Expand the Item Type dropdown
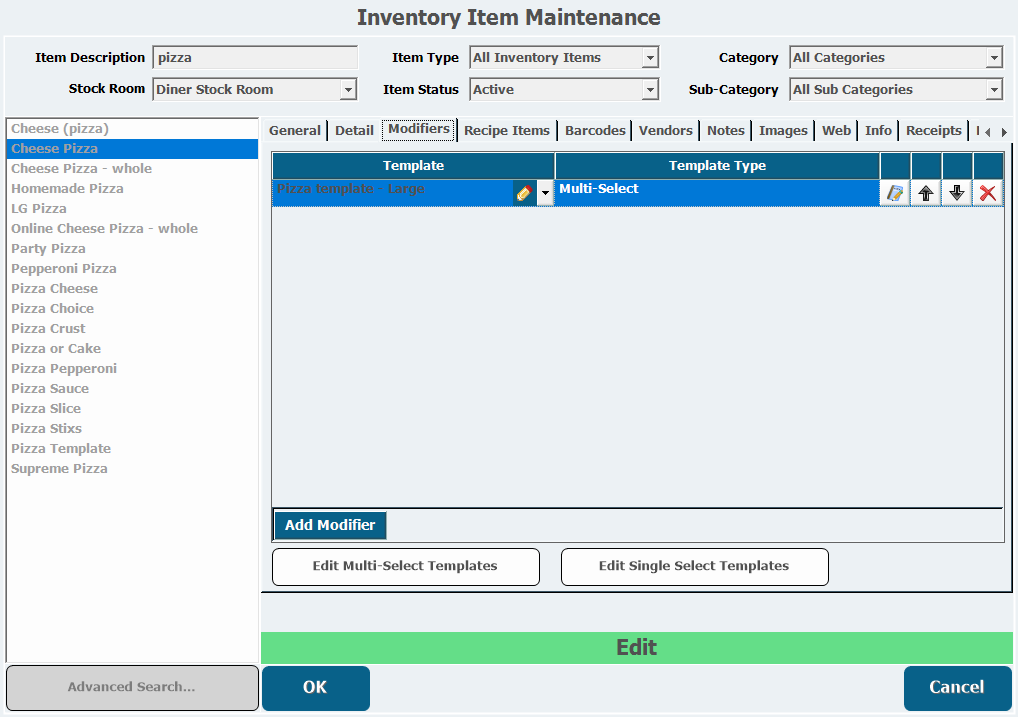This screenshot has height=717, width=1018. [650, 58]
